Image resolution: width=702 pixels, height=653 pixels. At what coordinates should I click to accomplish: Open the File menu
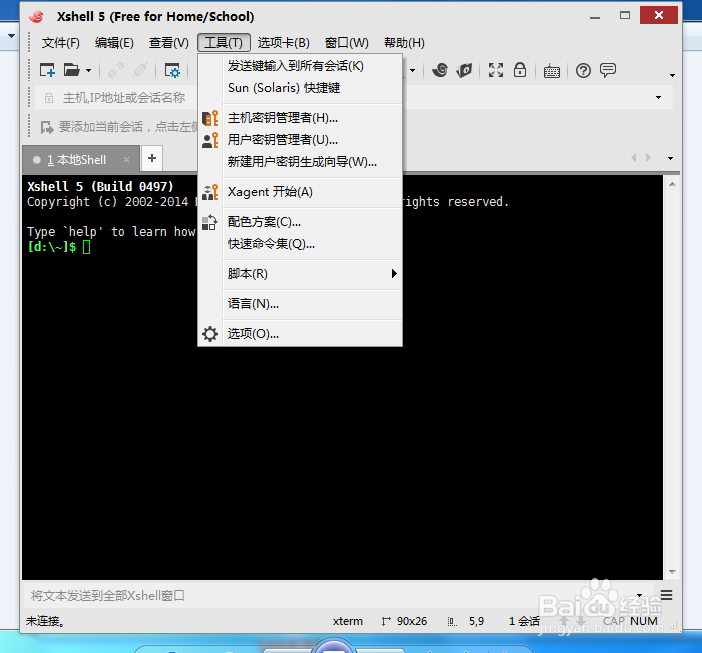point(60,43)
